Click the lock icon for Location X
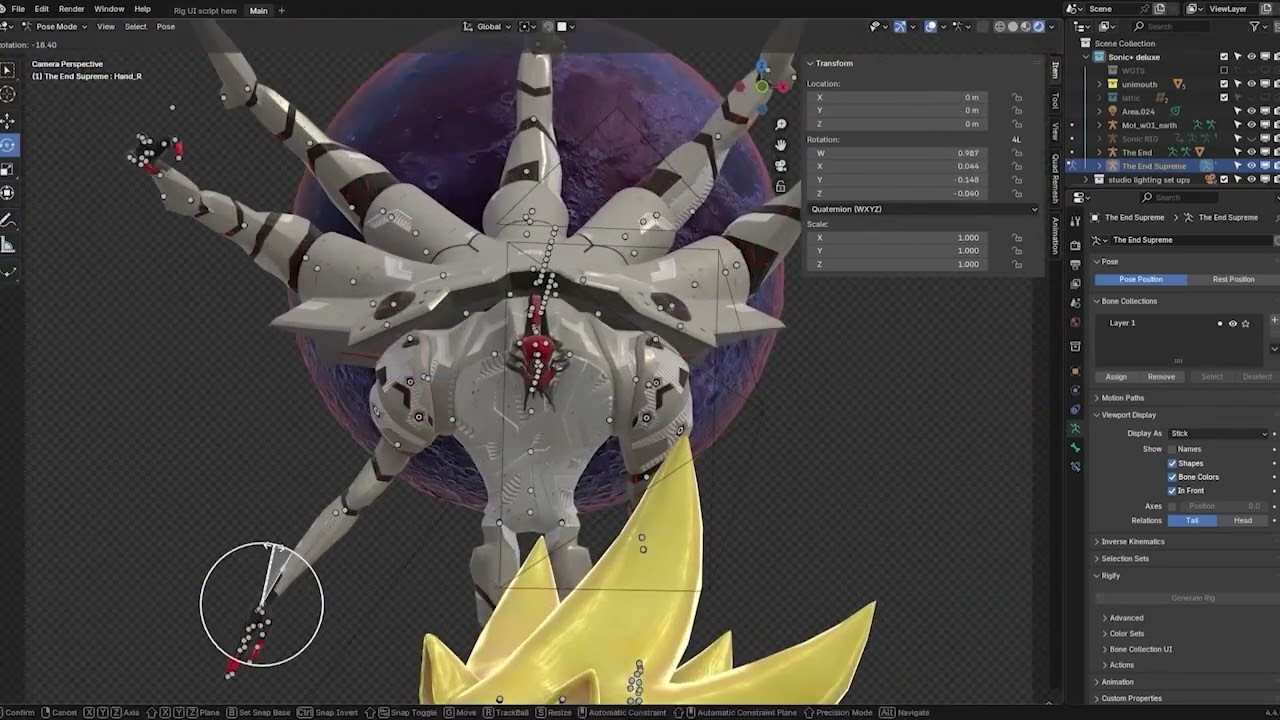The image size is (1280, 720). [x=1017, y=97]
